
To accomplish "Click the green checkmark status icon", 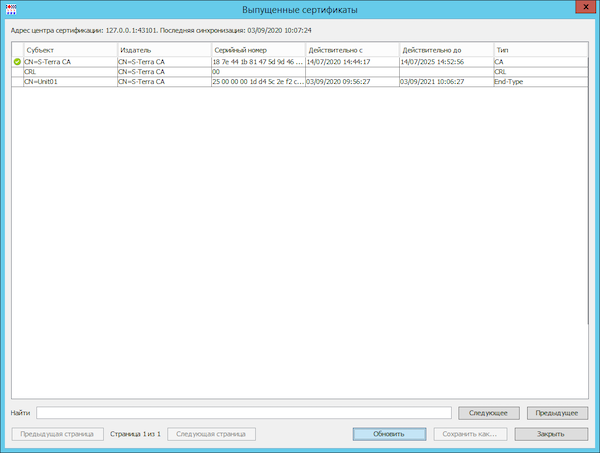I will click(17, 62).
